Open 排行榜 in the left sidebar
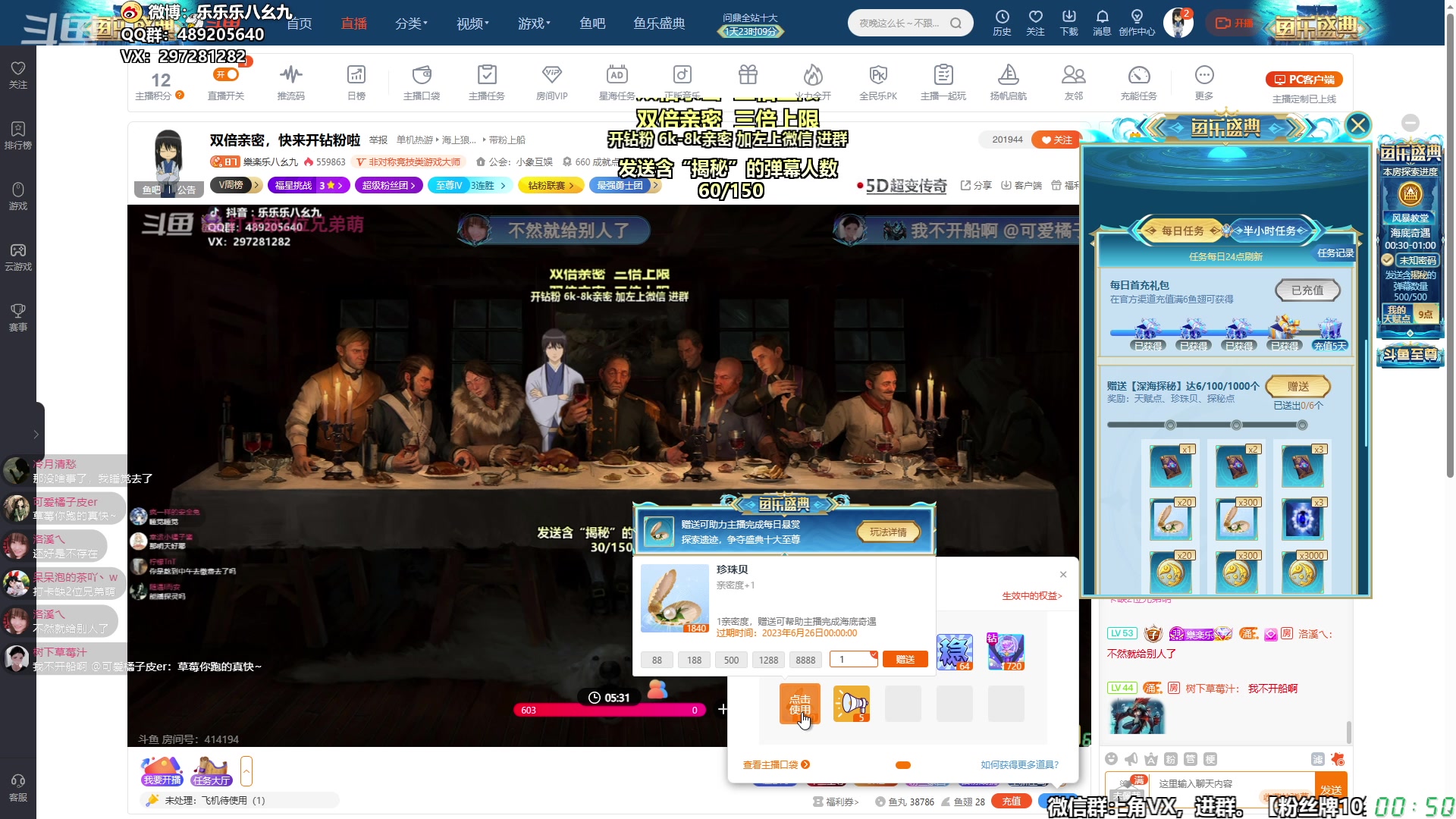The width and height of the screenshot is (1456, 819). click(x=18, y=135)
